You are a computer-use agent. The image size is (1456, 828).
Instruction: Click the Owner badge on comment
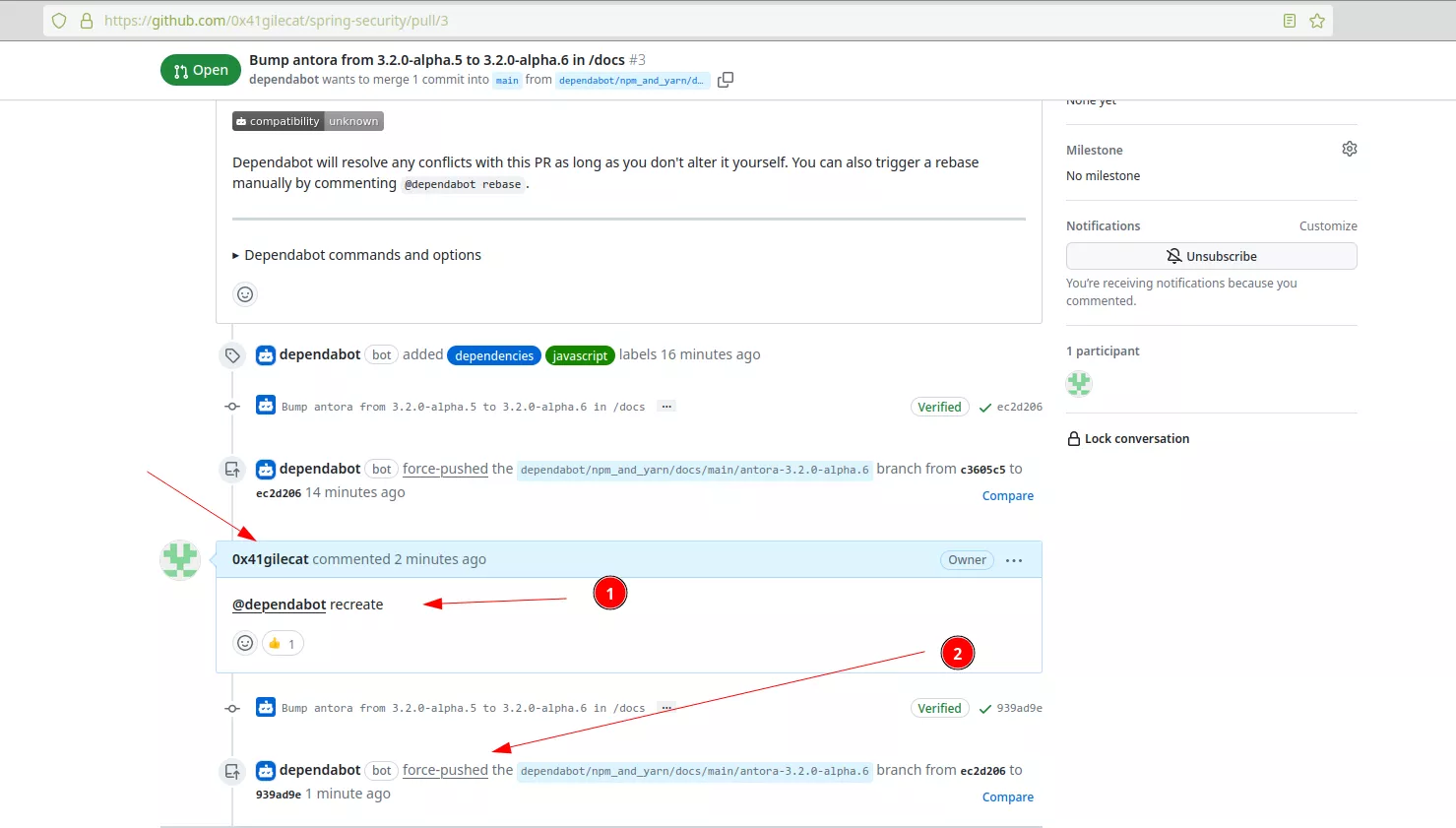(967, 560)
